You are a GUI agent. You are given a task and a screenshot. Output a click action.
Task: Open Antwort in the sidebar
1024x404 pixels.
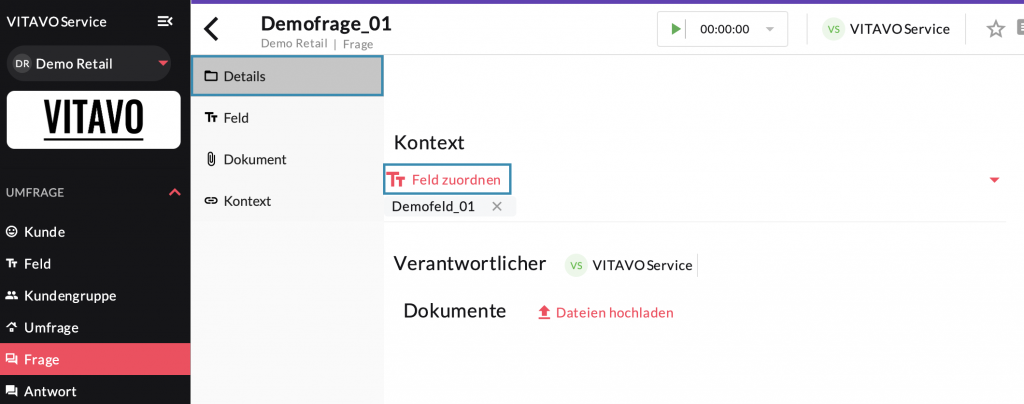[x=49, y=391]
